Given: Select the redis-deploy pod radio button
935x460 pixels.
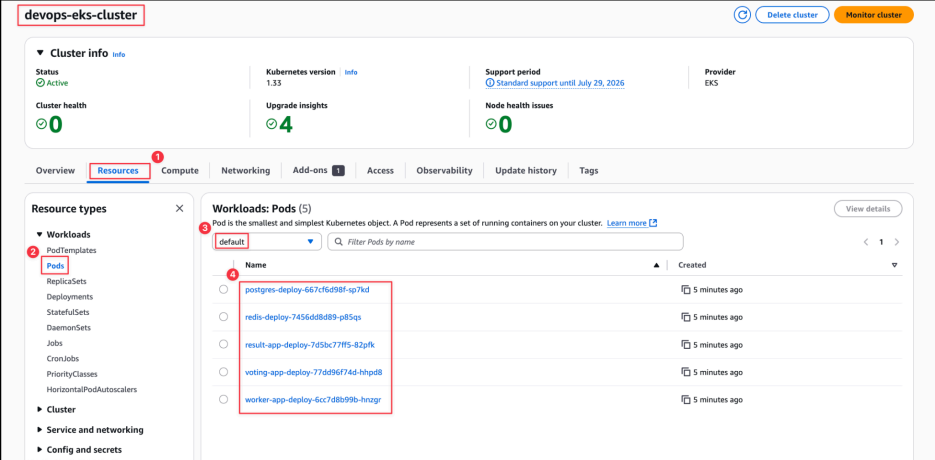Looking at the screenshot, I should tap(224, 317).
